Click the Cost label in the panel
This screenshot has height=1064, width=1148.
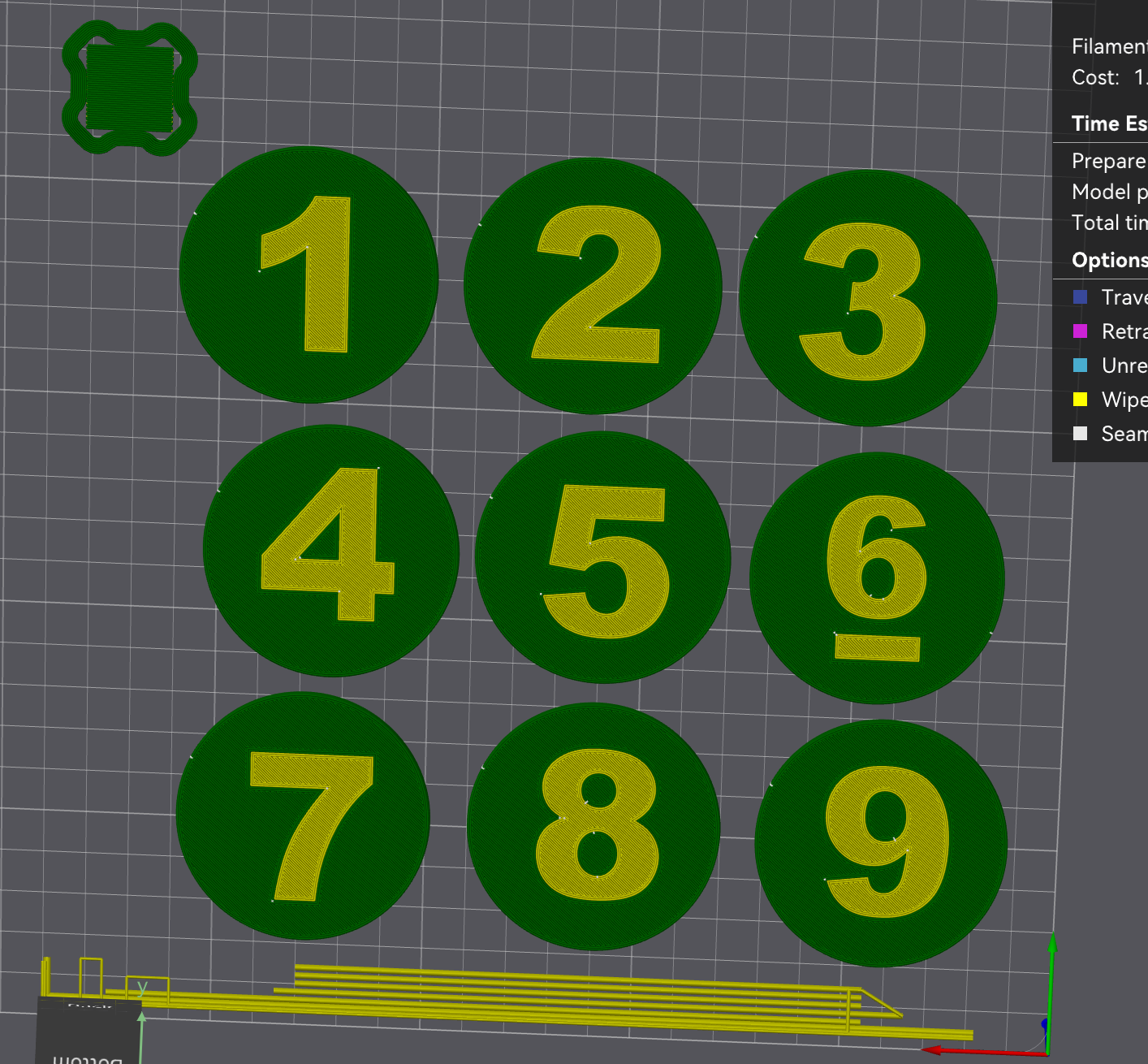pyautogui.click(x=1095, y=77)
